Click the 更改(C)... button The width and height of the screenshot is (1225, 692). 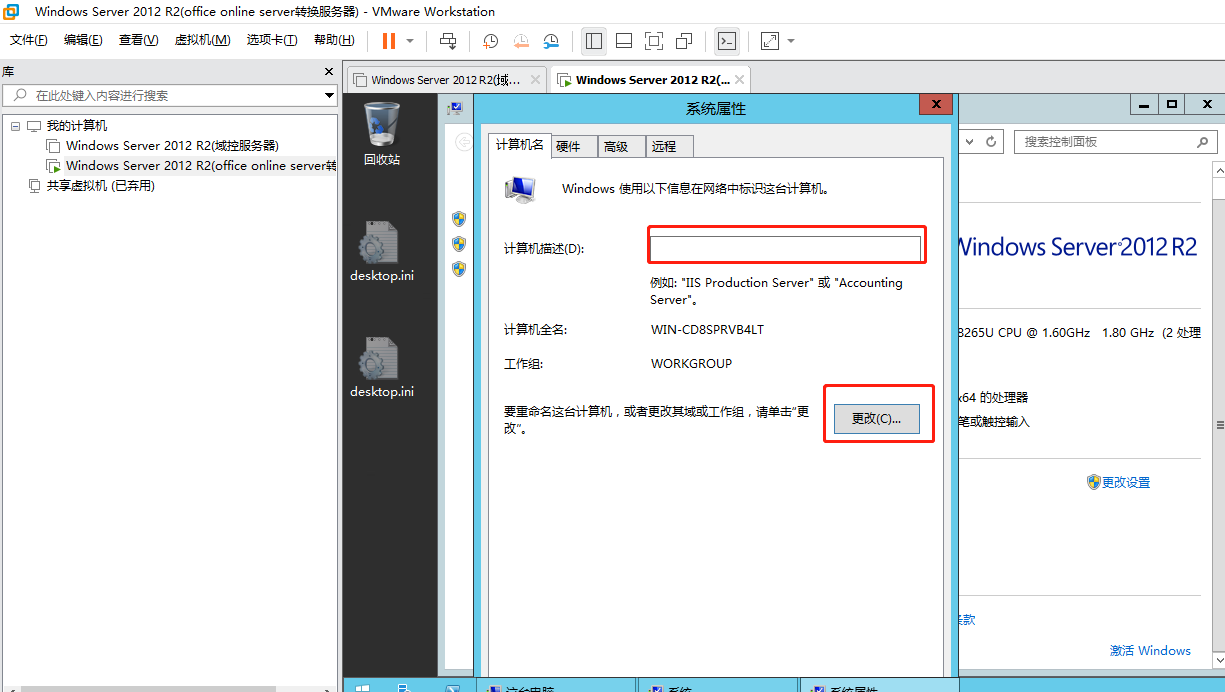click(x=877, y=418)
